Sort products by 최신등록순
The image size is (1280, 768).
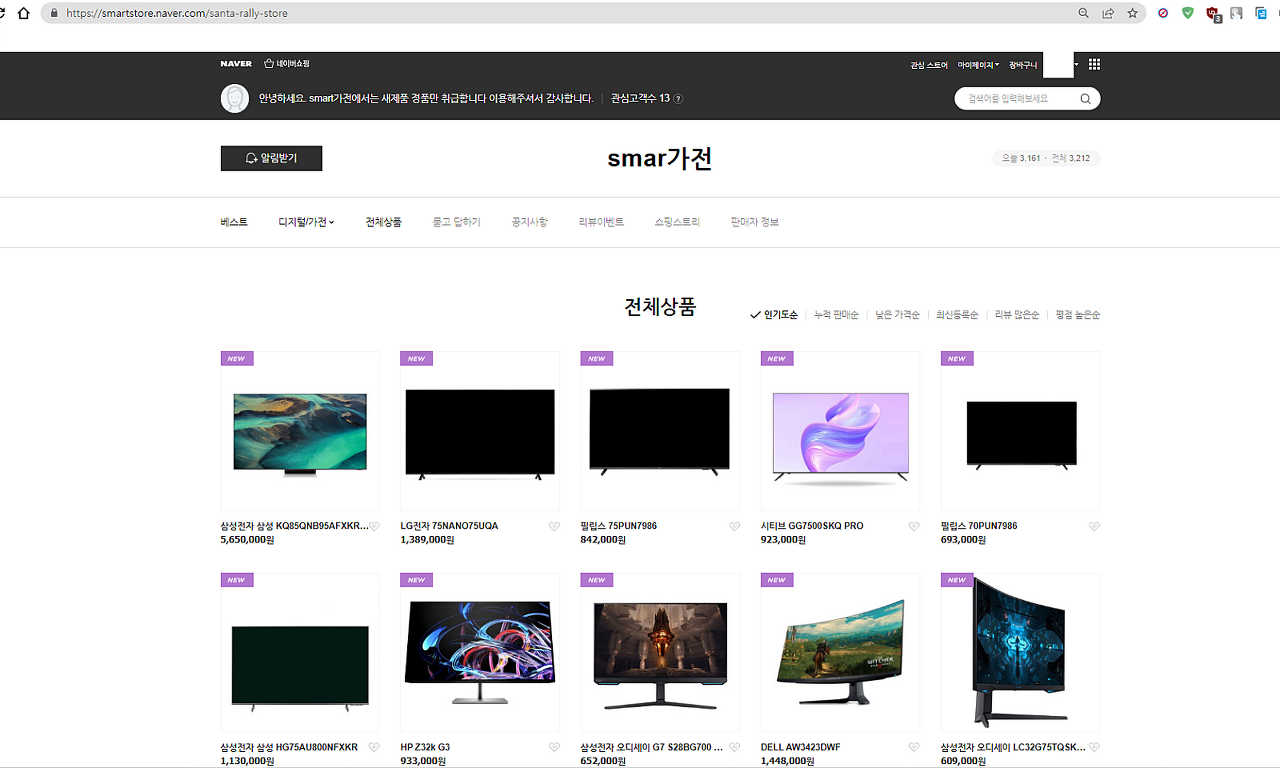(x=957, y=315)
